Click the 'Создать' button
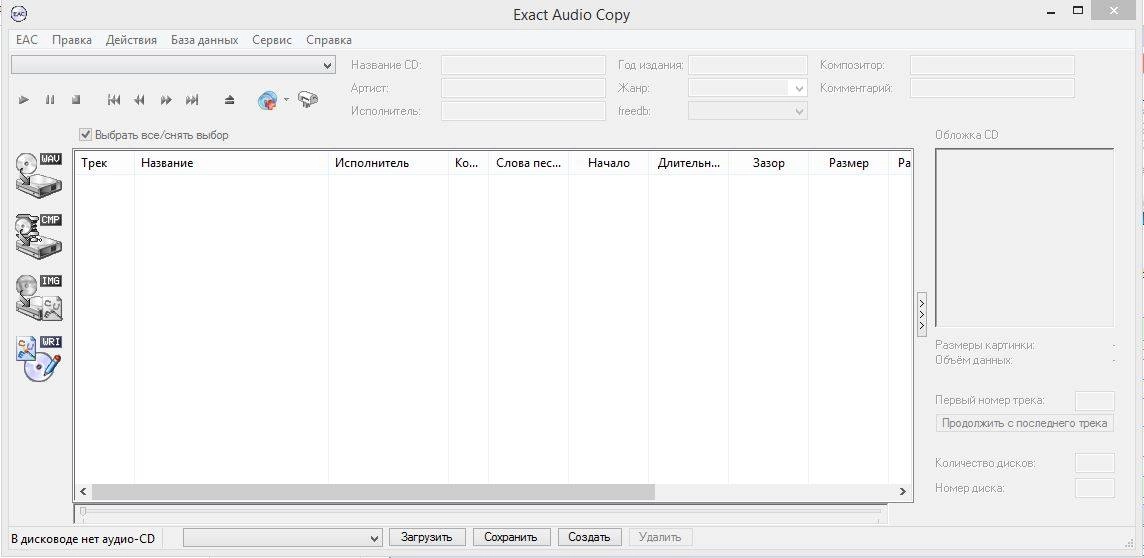This screenshot has height=558, width=1144. point(589,538)
